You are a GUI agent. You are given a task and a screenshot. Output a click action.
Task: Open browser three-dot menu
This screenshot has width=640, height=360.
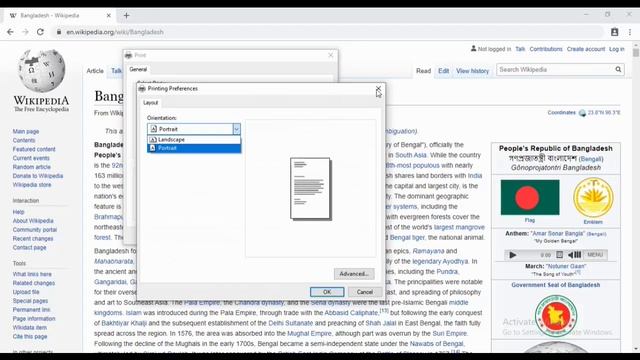(x=630, y=32)
